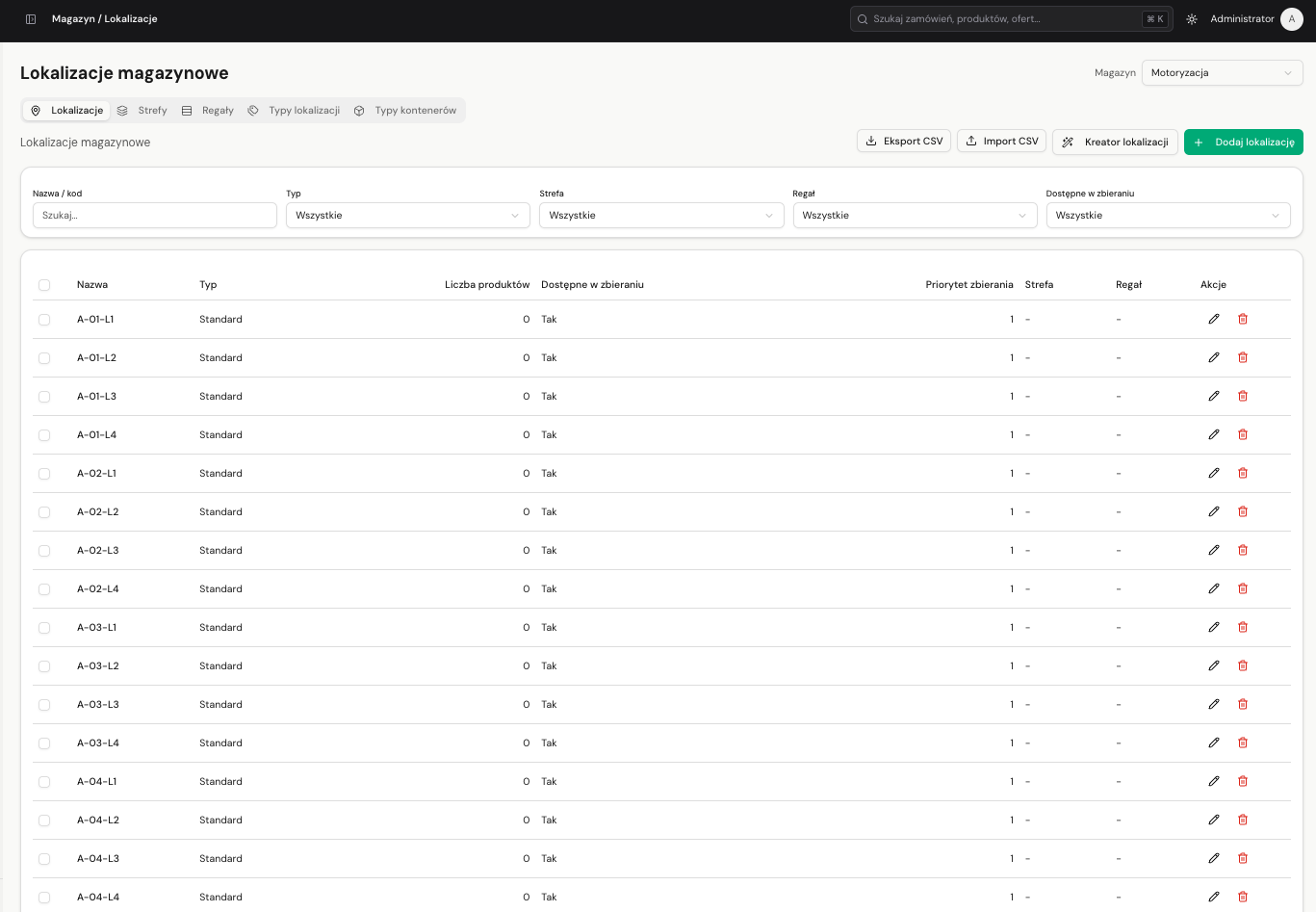Switch theme with the sun icon
The width and height of the screenshot is (1316, 912).
tap(1192, 19)
